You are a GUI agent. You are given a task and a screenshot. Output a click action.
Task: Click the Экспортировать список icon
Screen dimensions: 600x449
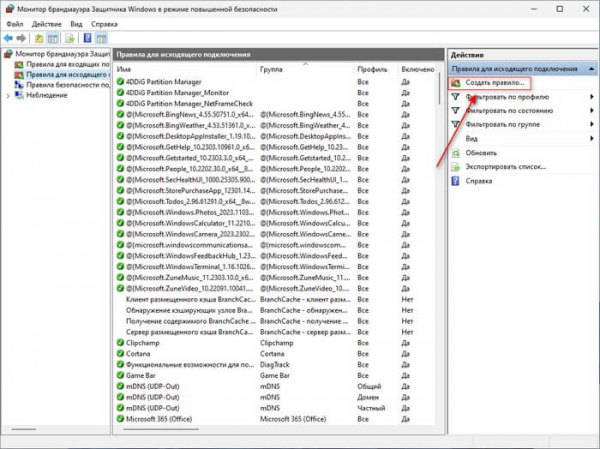456,167
